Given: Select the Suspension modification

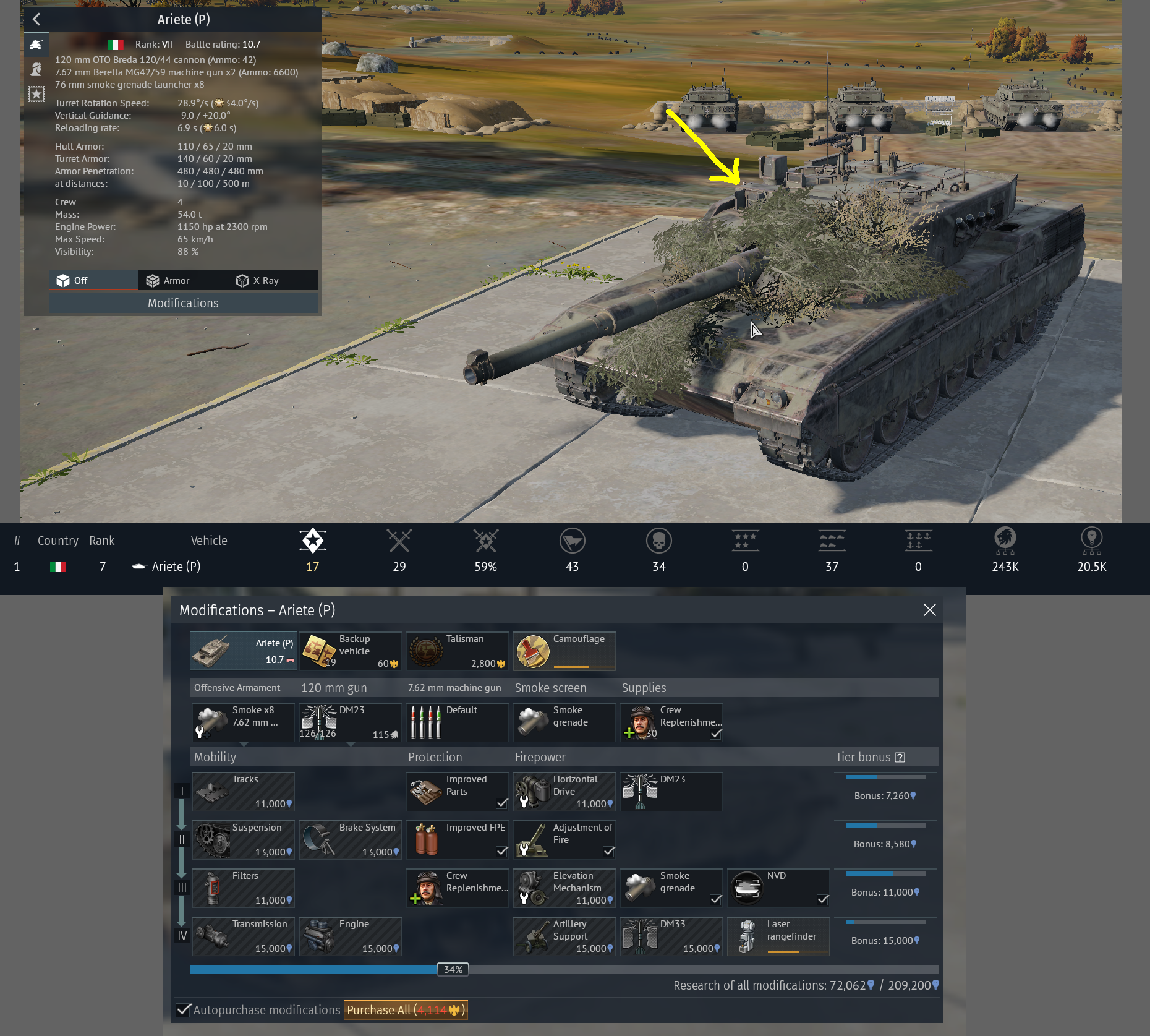Looking at the screenshot, I should [244, 840].
